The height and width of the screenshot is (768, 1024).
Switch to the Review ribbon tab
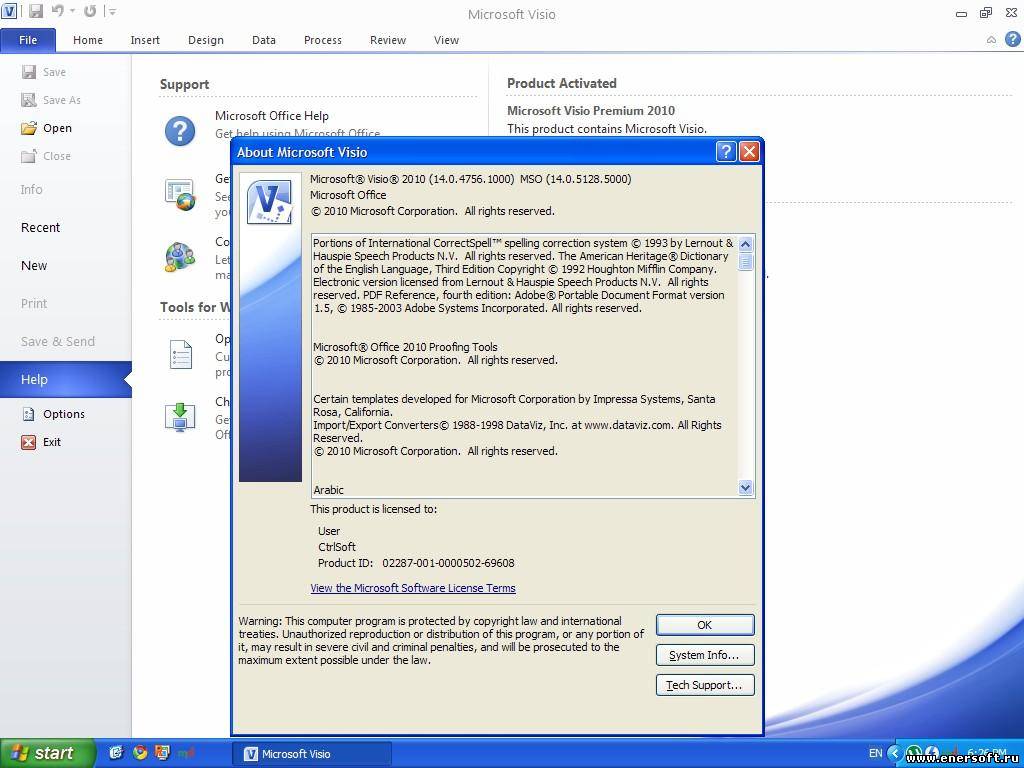[x=388, y=40]
